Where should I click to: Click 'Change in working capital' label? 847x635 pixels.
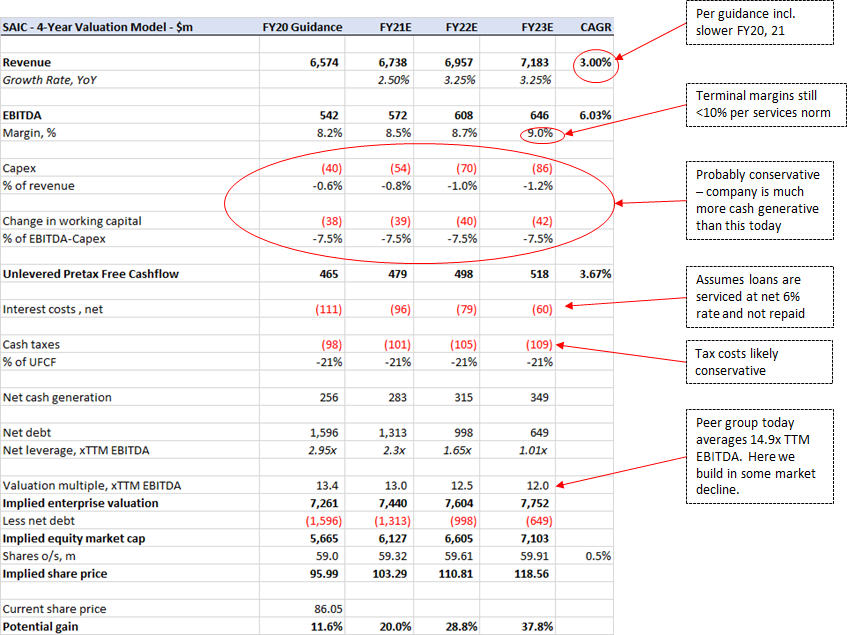pyautogui.click(x=72, y=221)
